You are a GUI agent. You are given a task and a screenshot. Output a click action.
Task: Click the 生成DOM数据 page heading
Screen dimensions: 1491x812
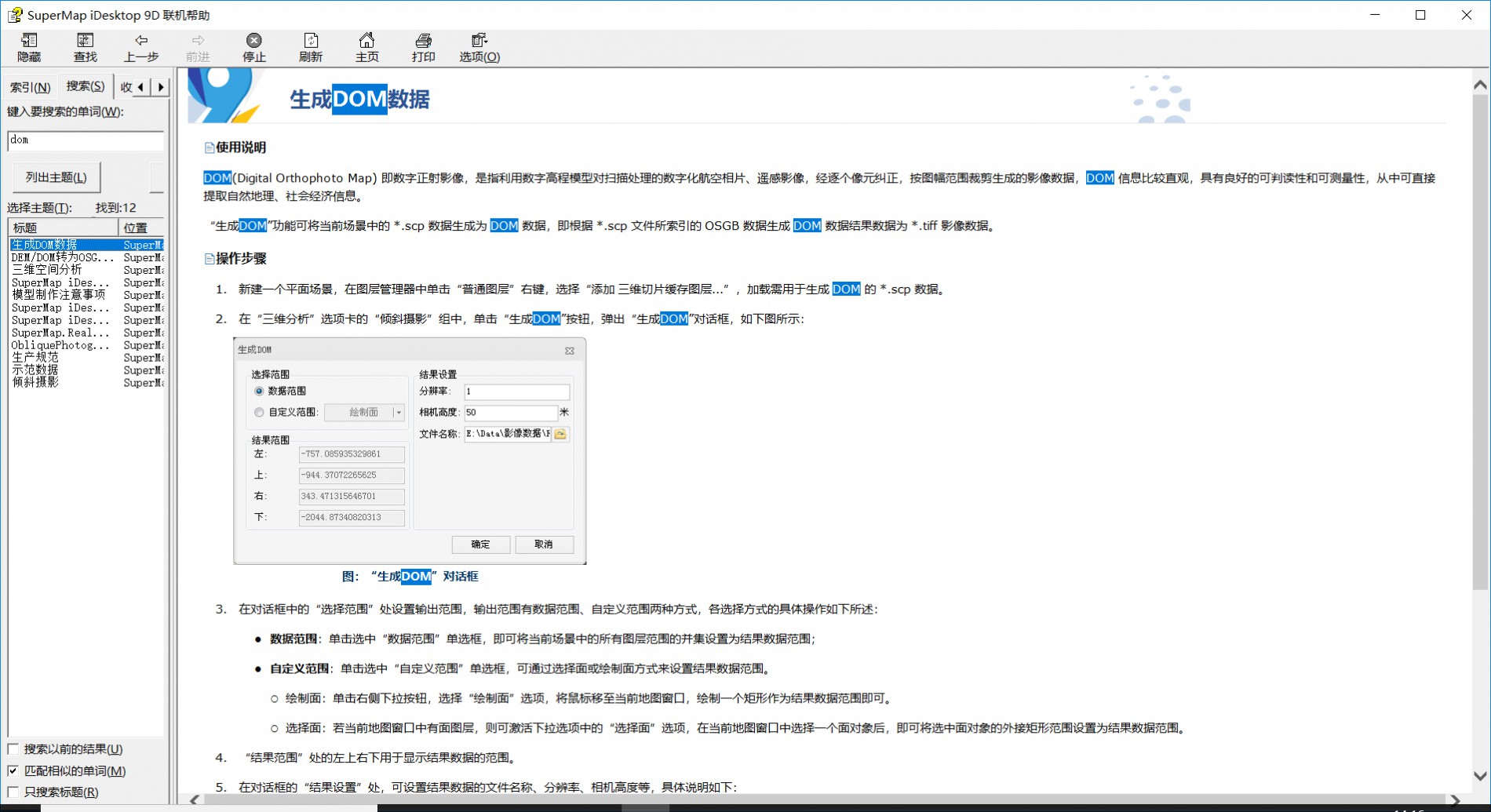click(x=359, y=100)
